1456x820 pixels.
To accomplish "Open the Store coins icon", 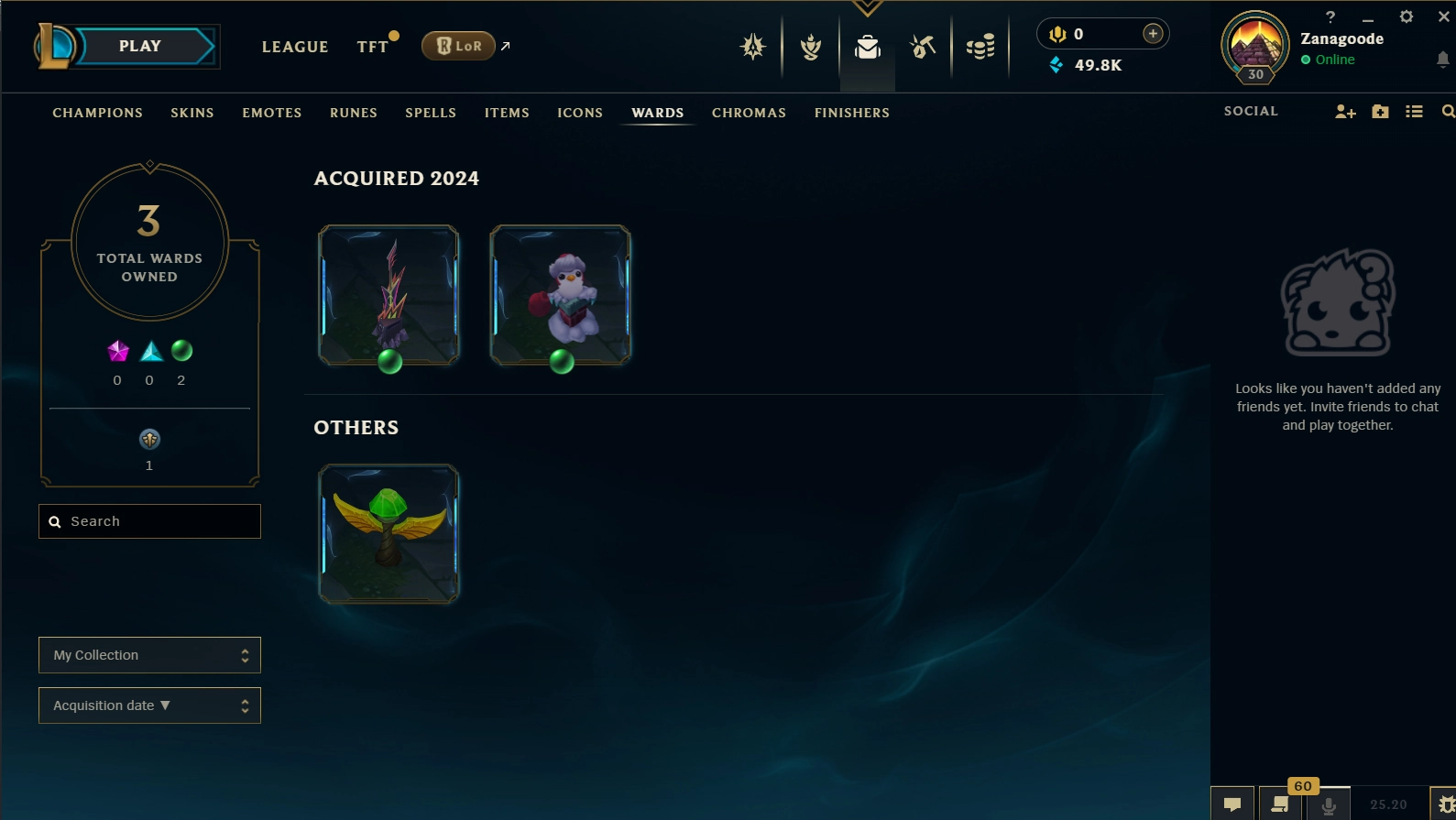I will point(980,47).
